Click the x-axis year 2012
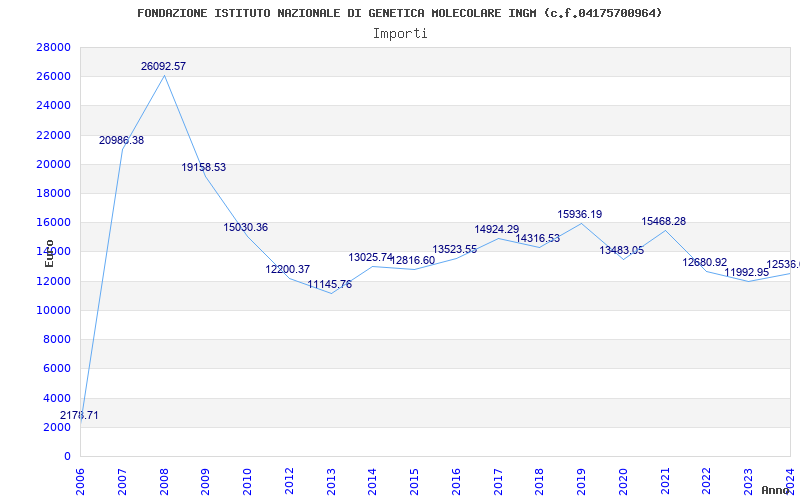This screenshot has width=800, height=500. (289, 482)
